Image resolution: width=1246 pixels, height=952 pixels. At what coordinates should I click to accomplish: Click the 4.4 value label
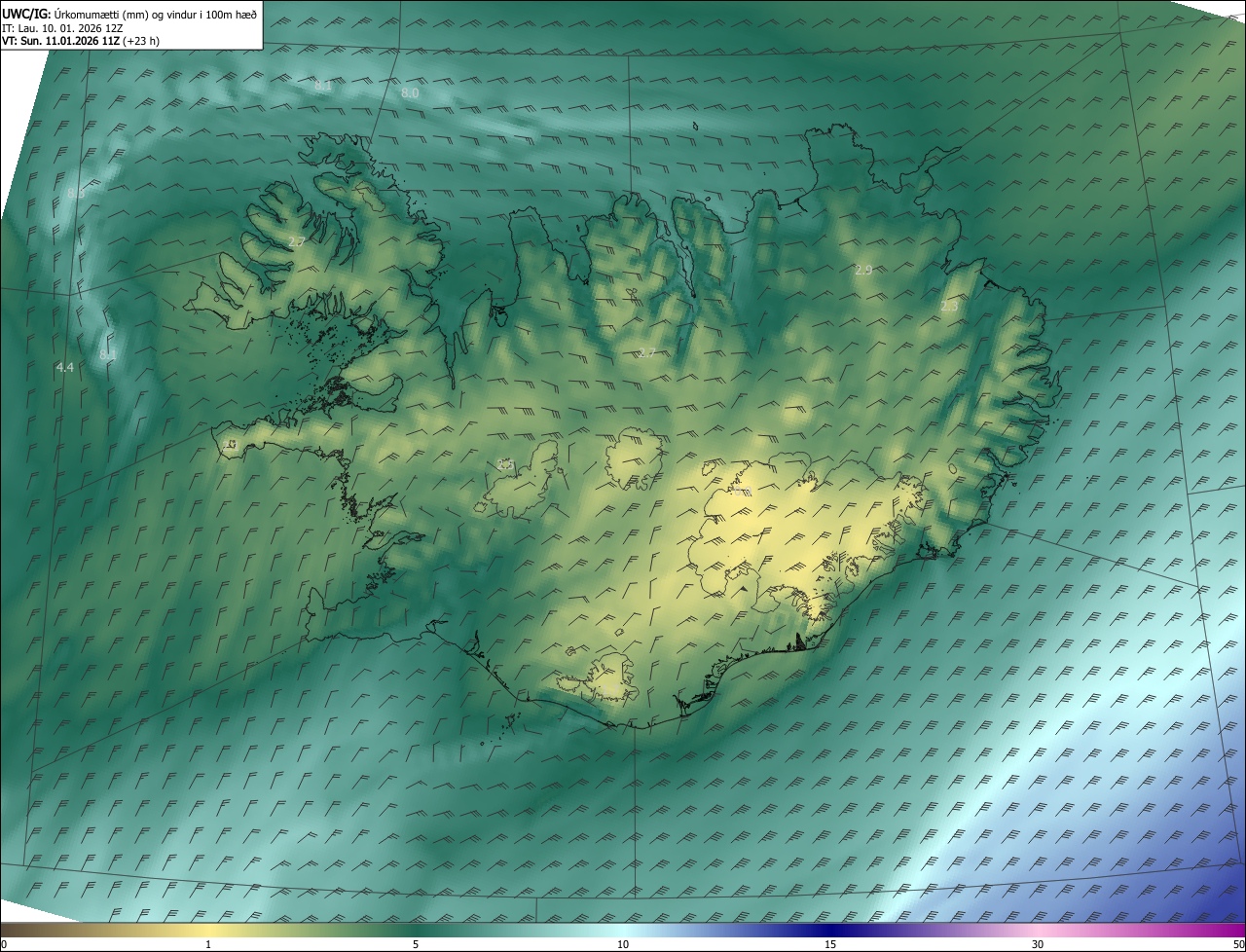65,367
